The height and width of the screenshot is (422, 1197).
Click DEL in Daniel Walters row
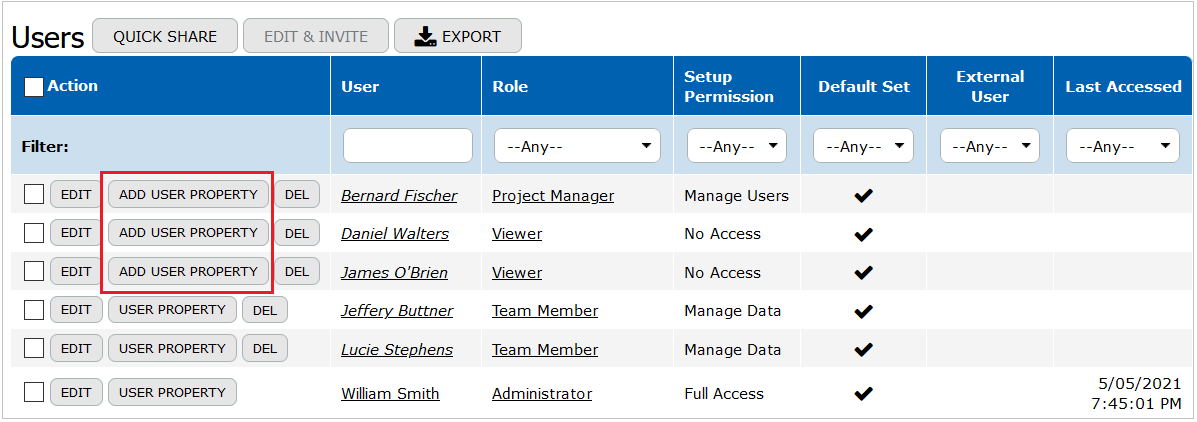(297, 233)
